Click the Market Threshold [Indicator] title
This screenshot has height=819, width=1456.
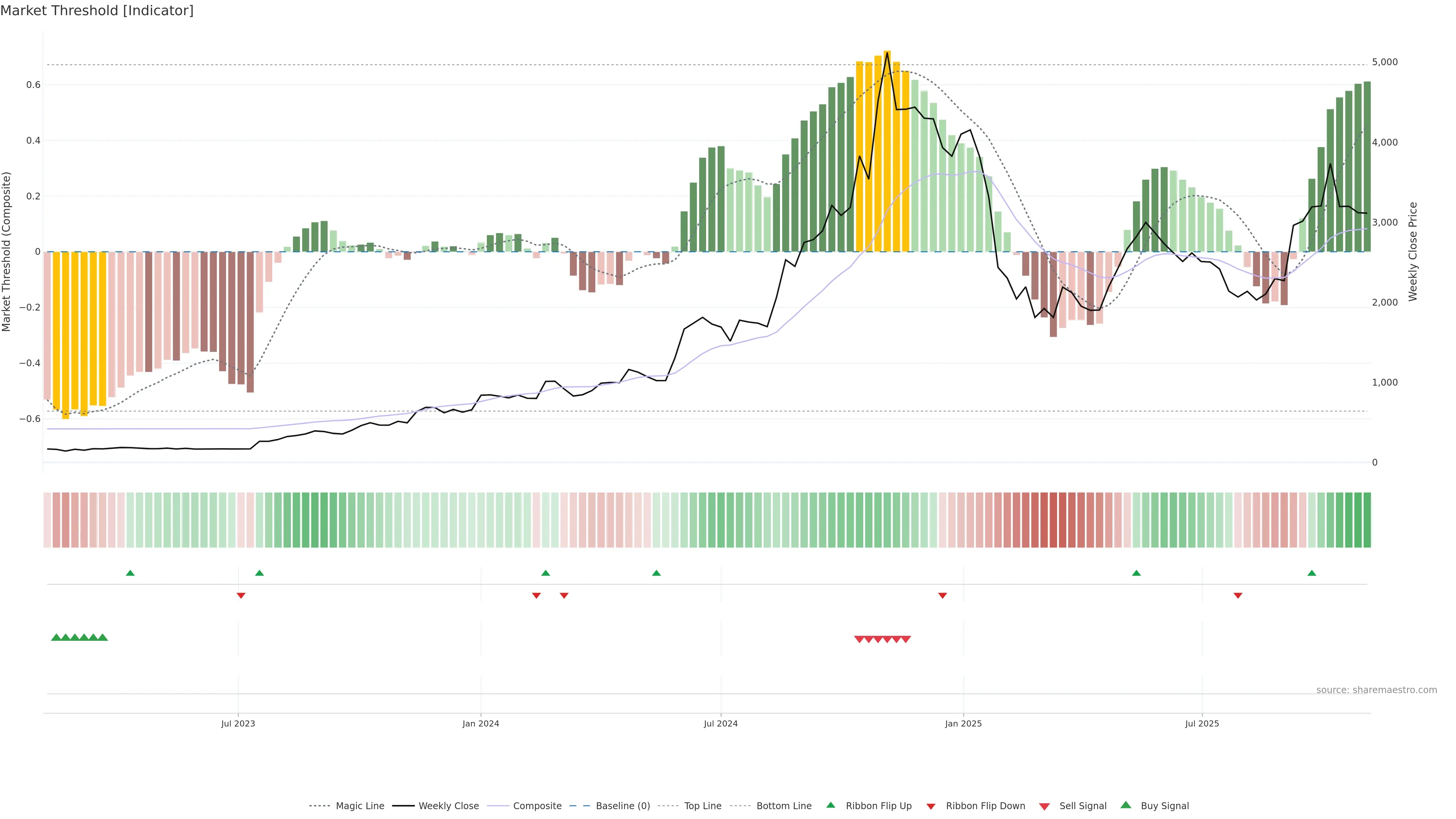coord(97,11)
